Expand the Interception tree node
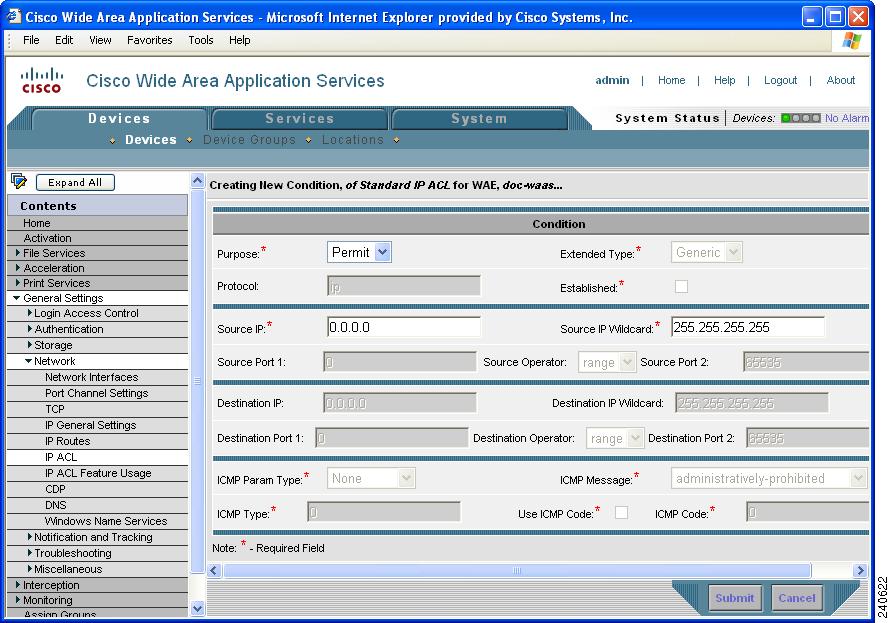The width and height of the screenshot is (890, 623). coord(18,584)
